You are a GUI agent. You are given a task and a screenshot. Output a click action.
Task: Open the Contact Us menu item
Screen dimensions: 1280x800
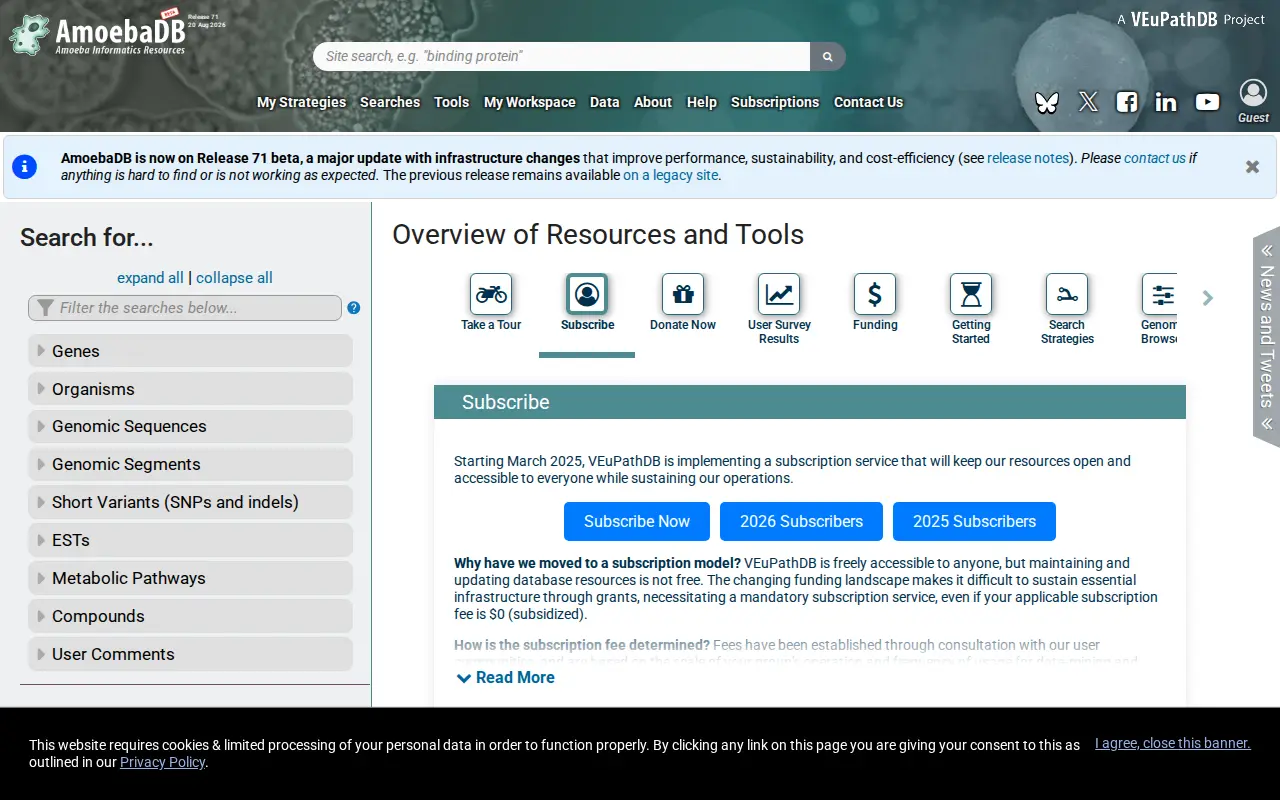pos(868,102)
